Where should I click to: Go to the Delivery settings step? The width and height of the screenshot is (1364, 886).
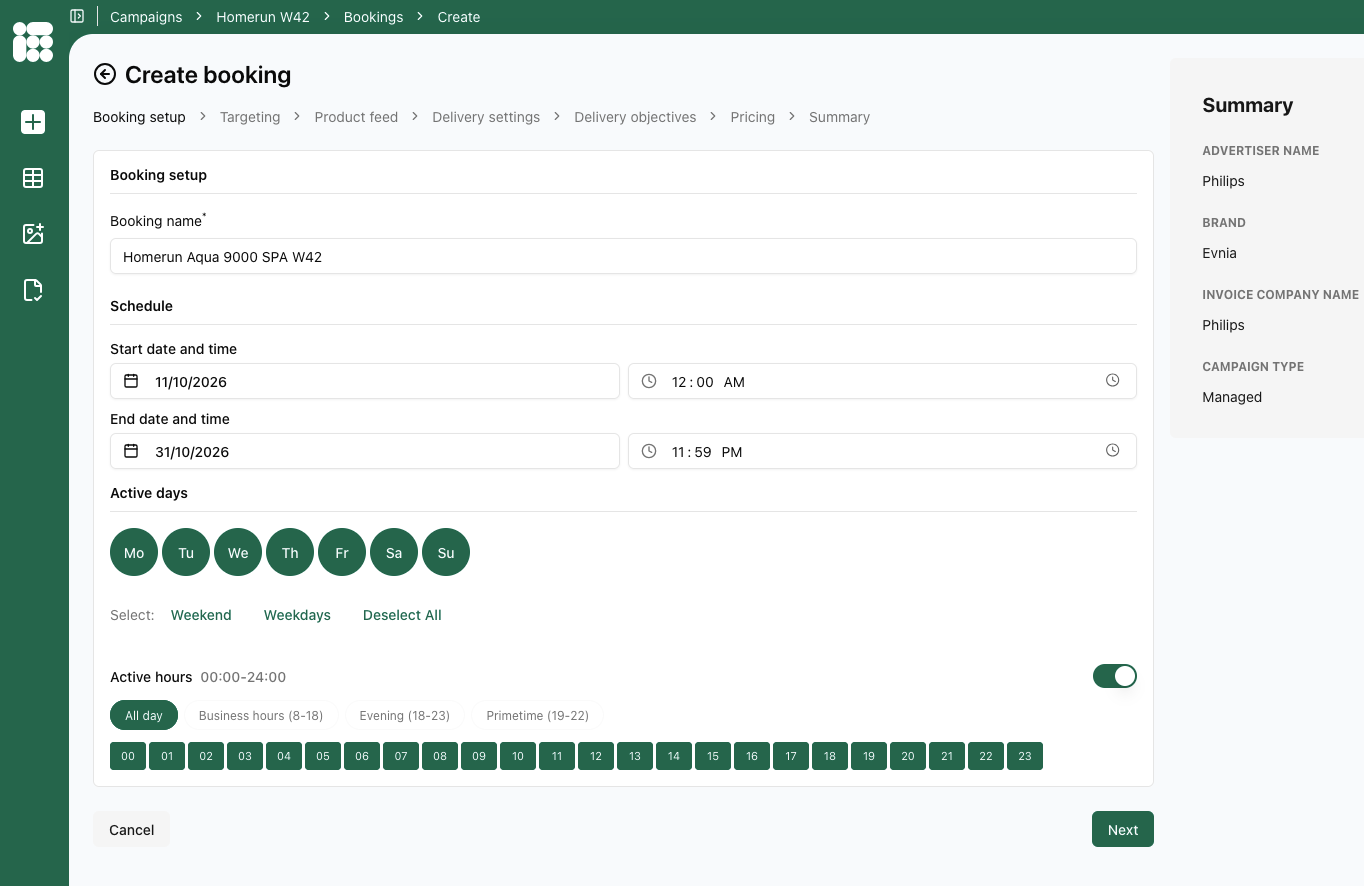click(x=486, y=117)
